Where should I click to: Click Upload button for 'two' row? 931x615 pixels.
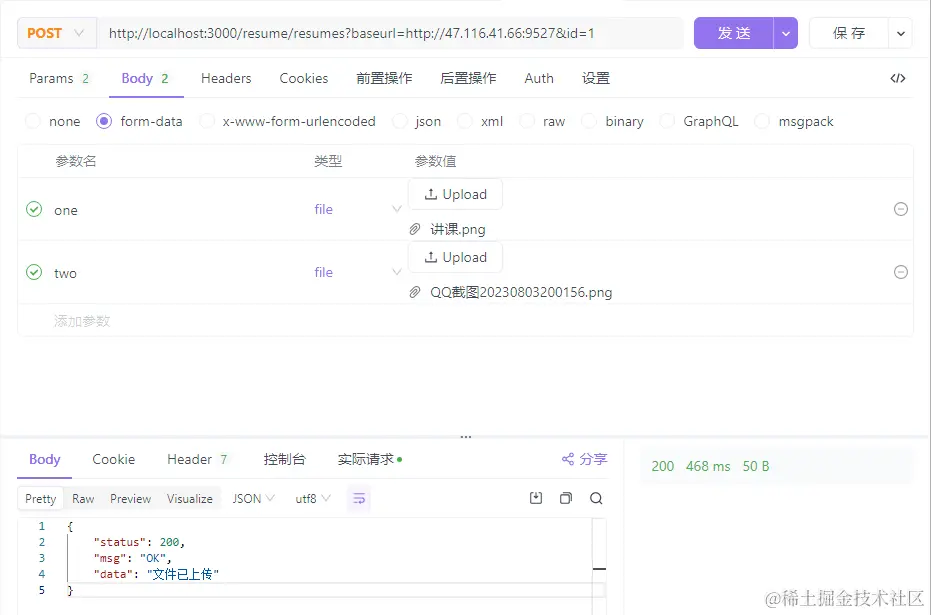click(455, 257)
